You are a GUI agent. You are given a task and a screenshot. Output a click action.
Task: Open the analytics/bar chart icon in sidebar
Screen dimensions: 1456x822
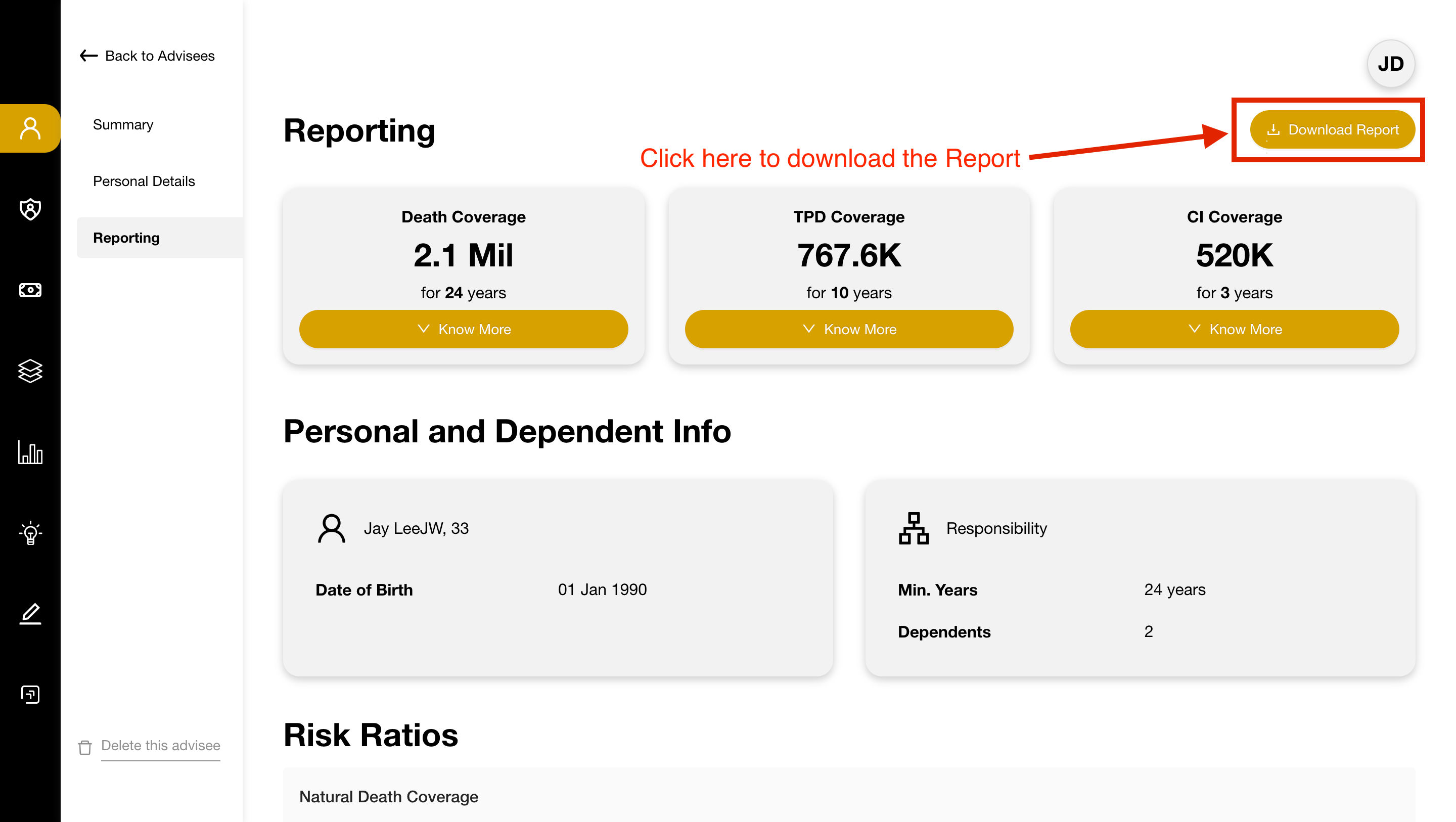(x=30, y=452)
